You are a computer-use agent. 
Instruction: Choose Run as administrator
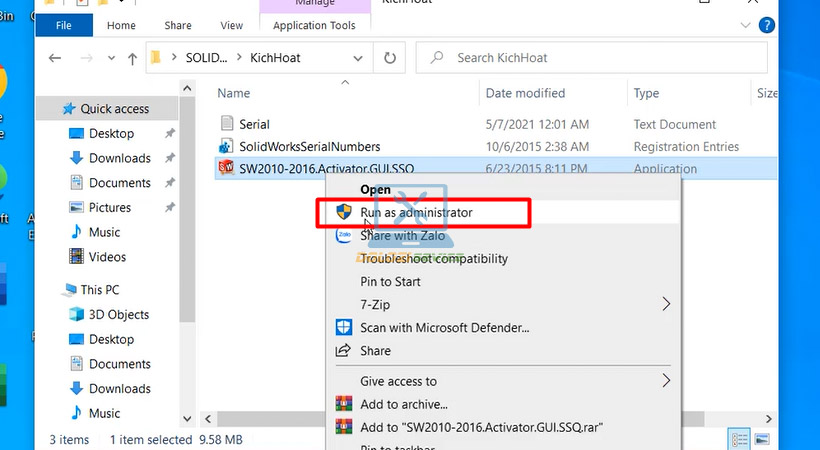pos(416,212)
